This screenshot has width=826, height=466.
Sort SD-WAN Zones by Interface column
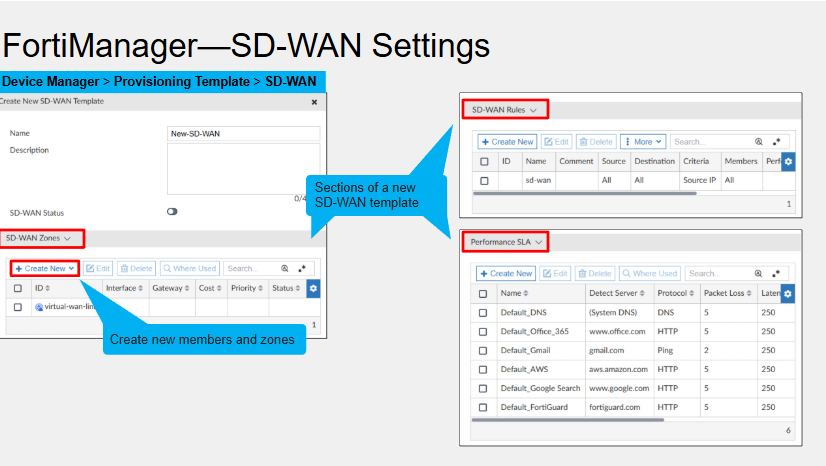click(x=124, y=289)
